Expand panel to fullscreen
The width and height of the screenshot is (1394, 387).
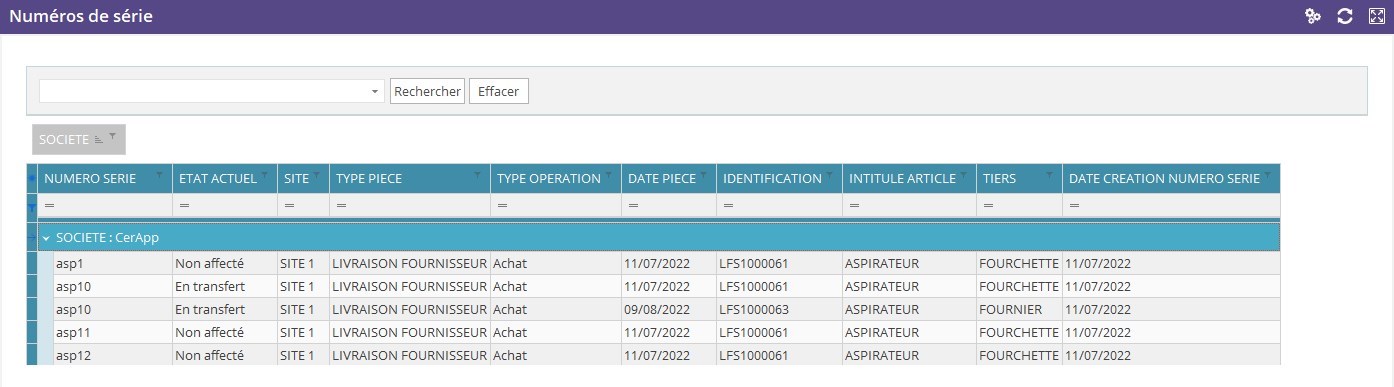tap(1376, 16)
